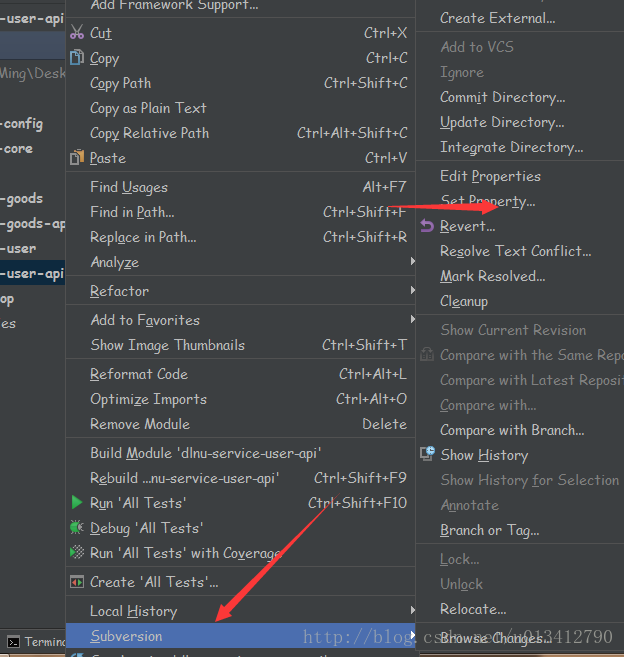Click the Compare with Same Repository icon

(x=427, y=354)
